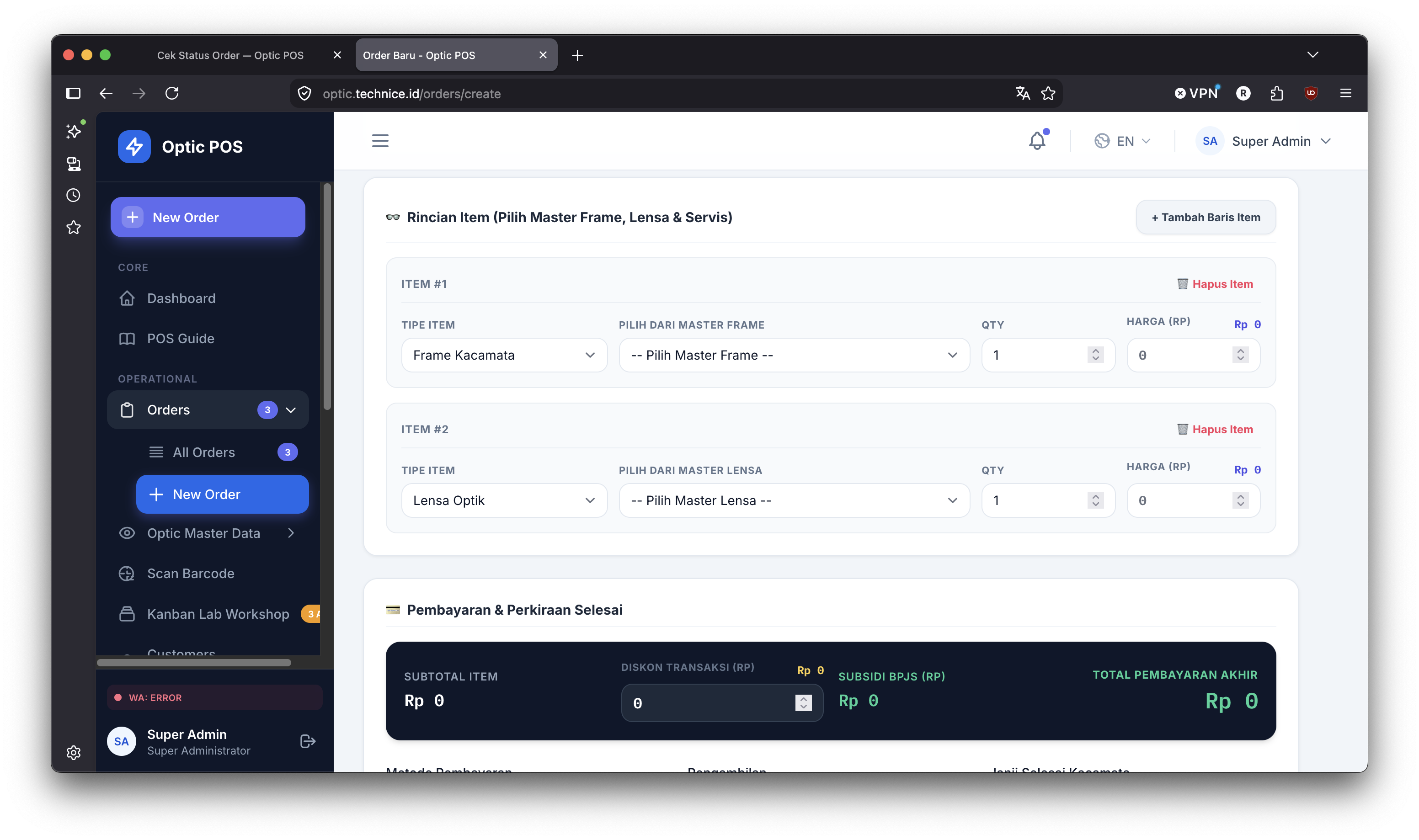The image size is (1419, 840).
Task: Click the Diskon Transaksi input field
Action: (722, 703)
